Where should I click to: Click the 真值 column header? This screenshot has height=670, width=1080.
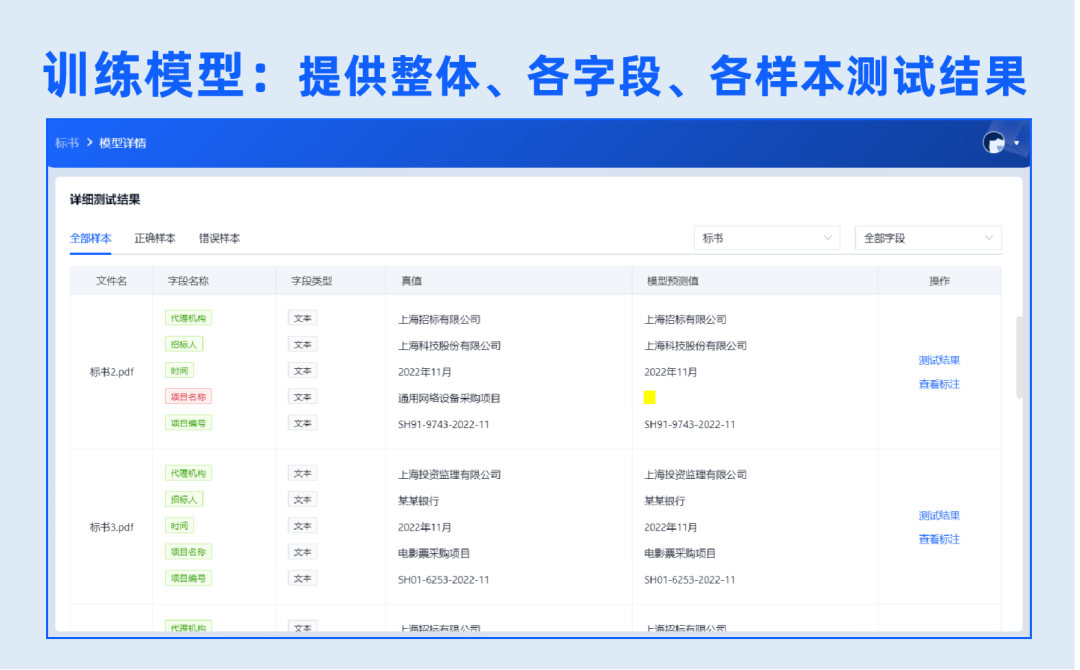[x=414, y=282]
